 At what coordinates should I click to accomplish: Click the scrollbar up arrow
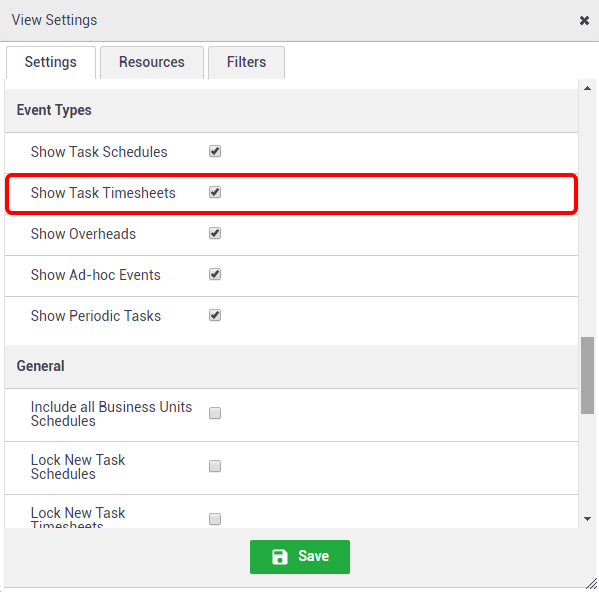point(588,89)
